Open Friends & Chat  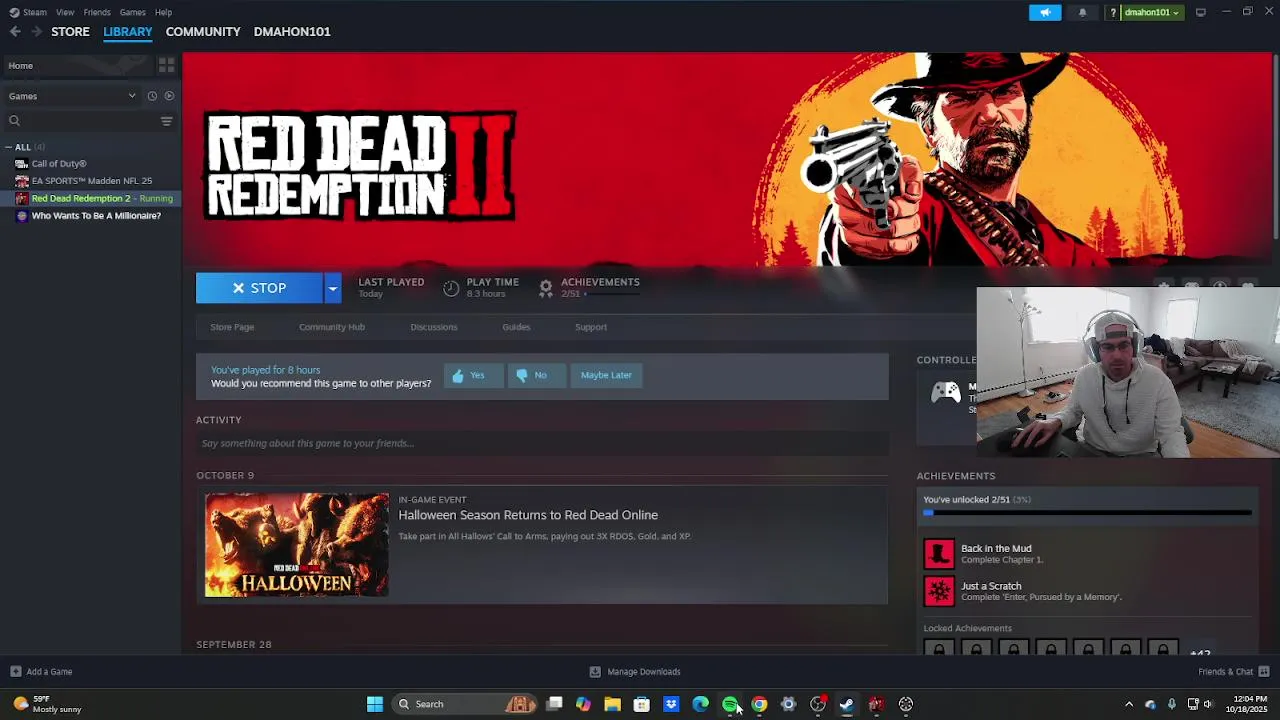pyautogui.click(x=1234, y=672)
